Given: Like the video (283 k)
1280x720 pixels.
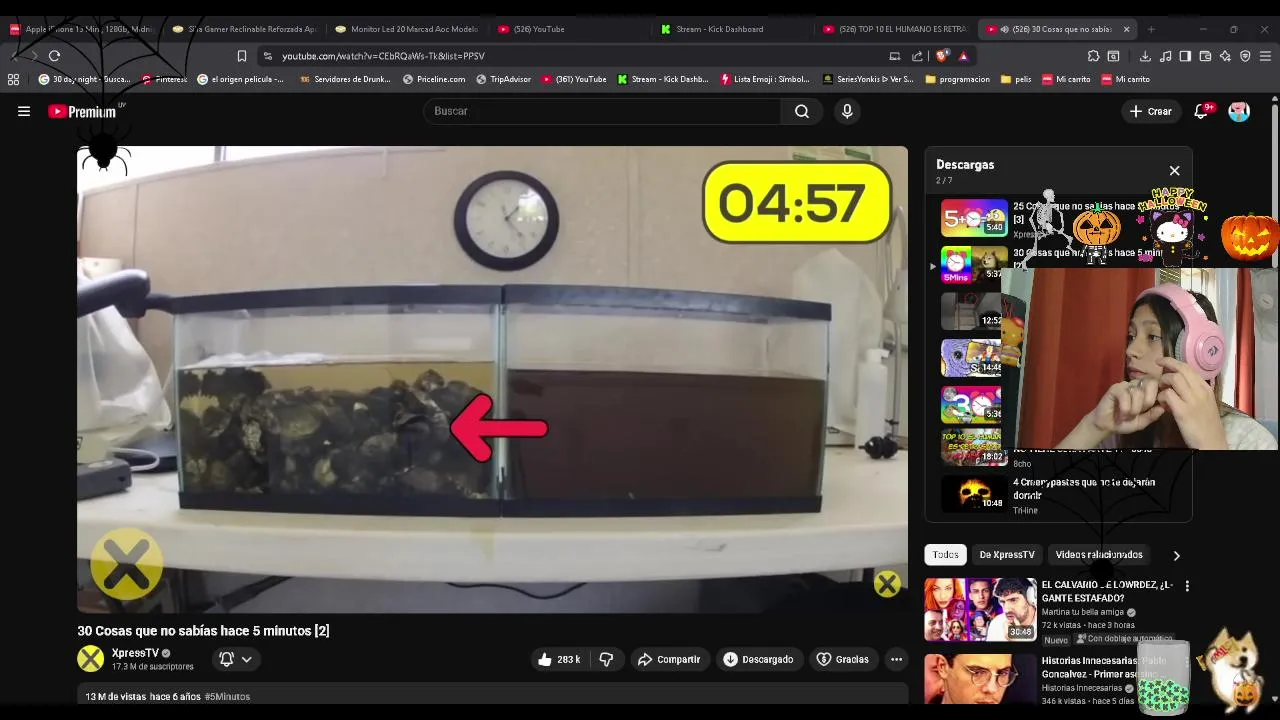Looking at the screenshot, I should [559, 659].
